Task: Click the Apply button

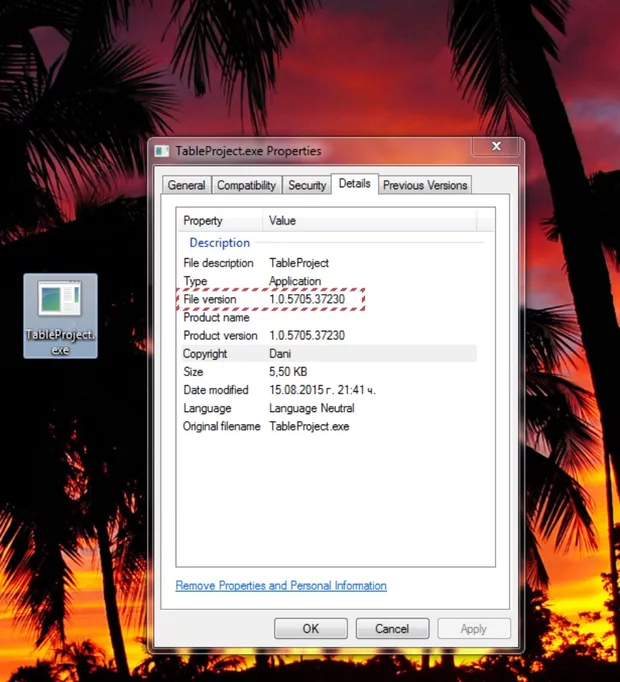Action: pyautogui.click(x=473, y=629)
